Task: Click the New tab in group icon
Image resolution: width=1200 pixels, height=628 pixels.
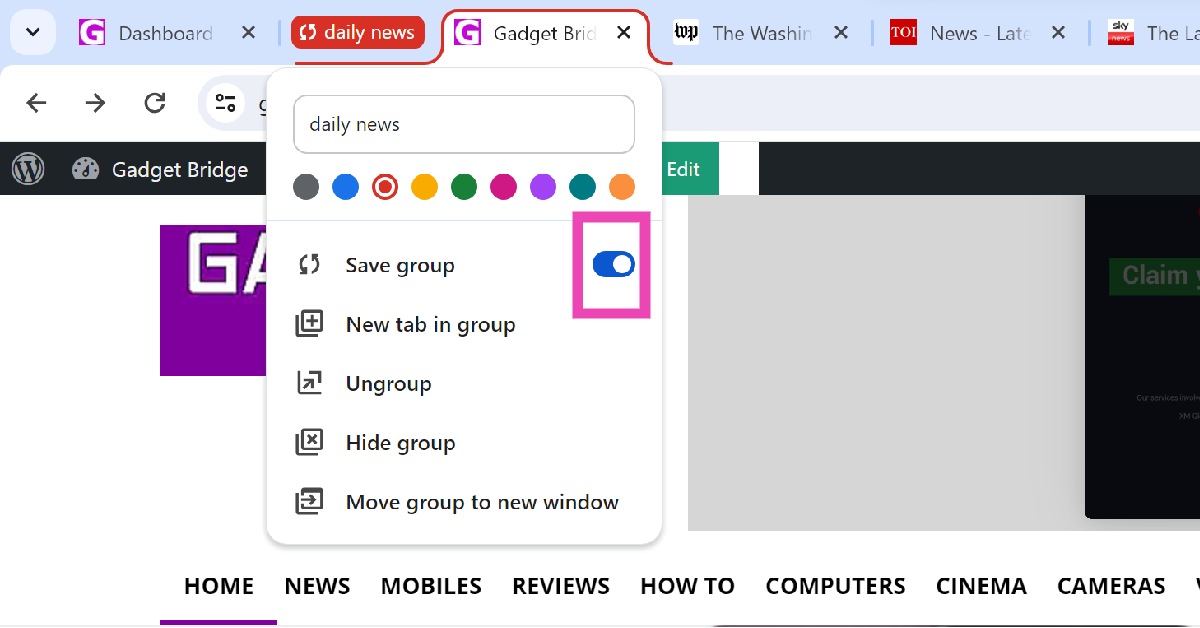Action: pyautogui.click(x=309, y=324)
